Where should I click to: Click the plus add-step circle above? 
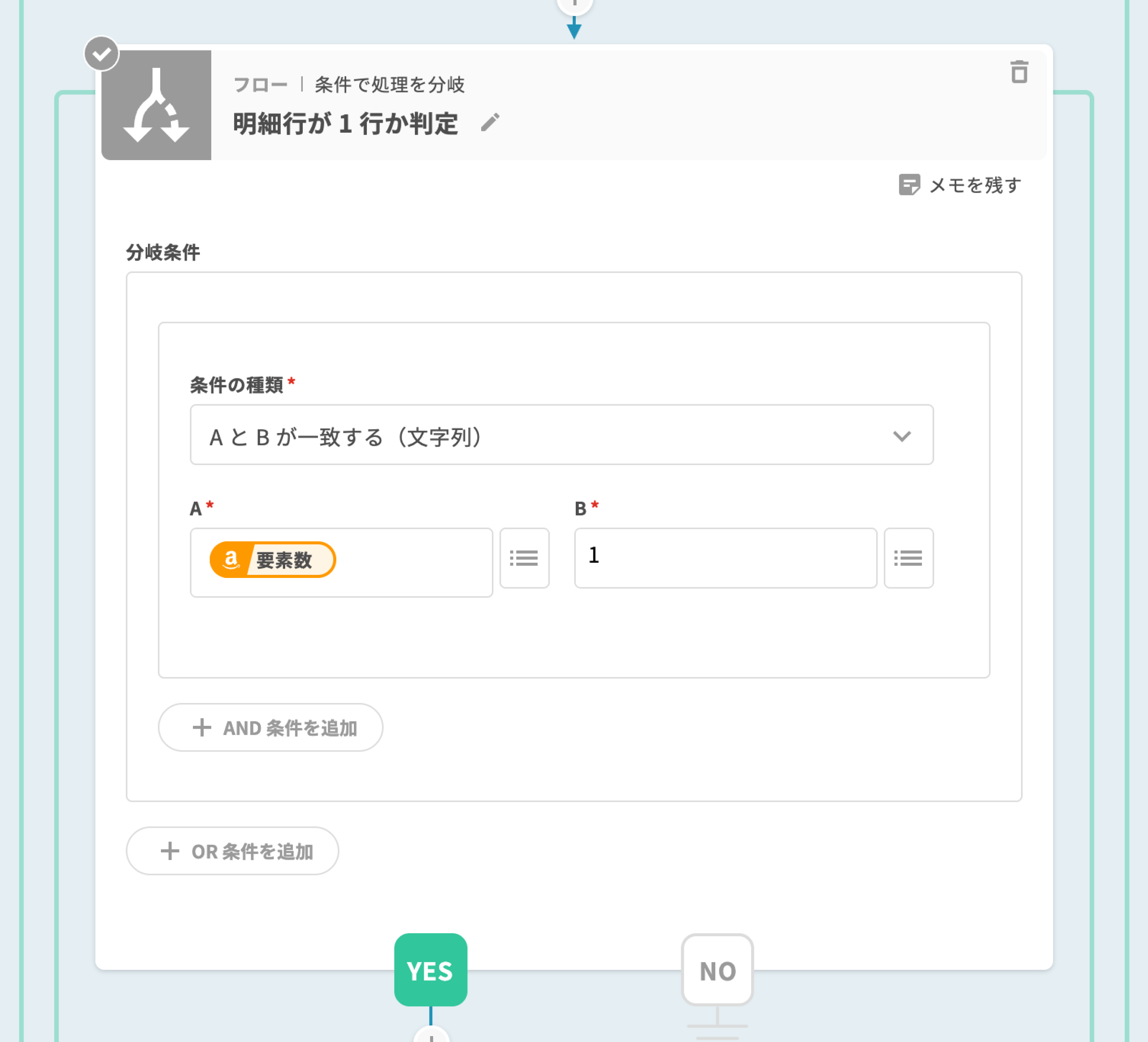(x=574, y=4)
